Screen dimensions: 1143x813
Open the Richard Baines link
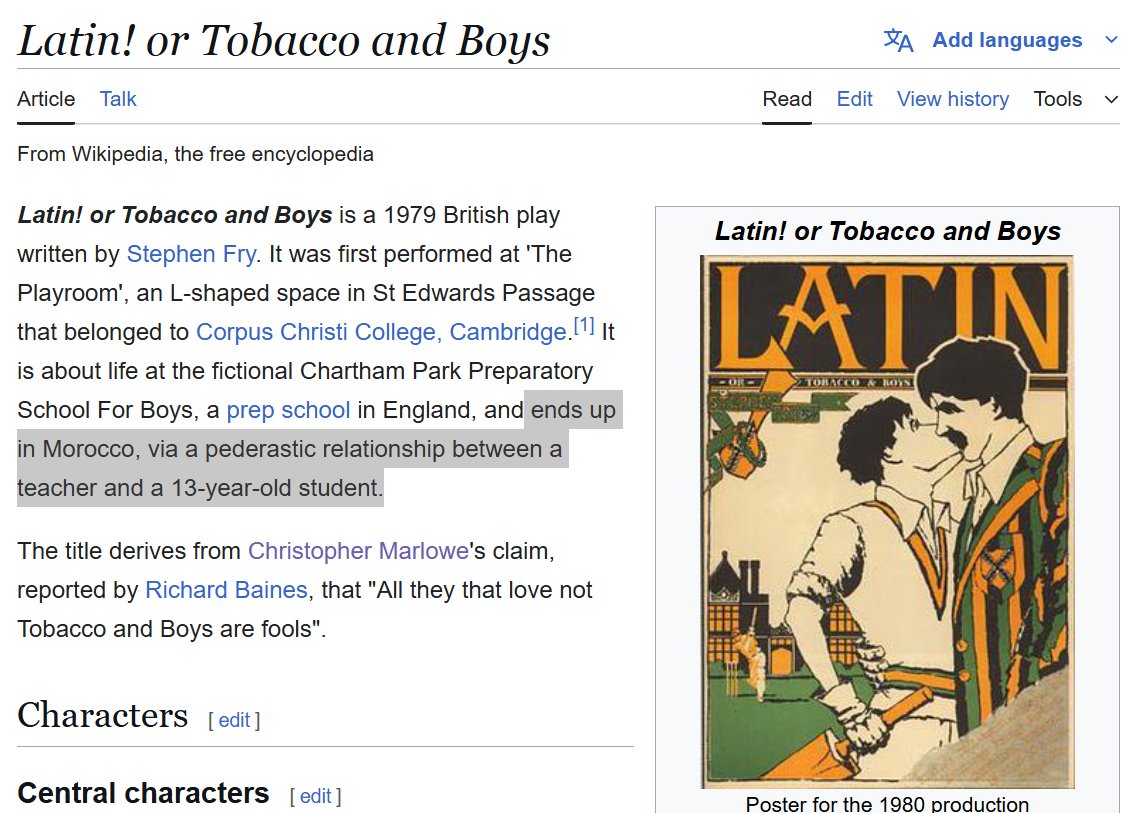(226, 590)
